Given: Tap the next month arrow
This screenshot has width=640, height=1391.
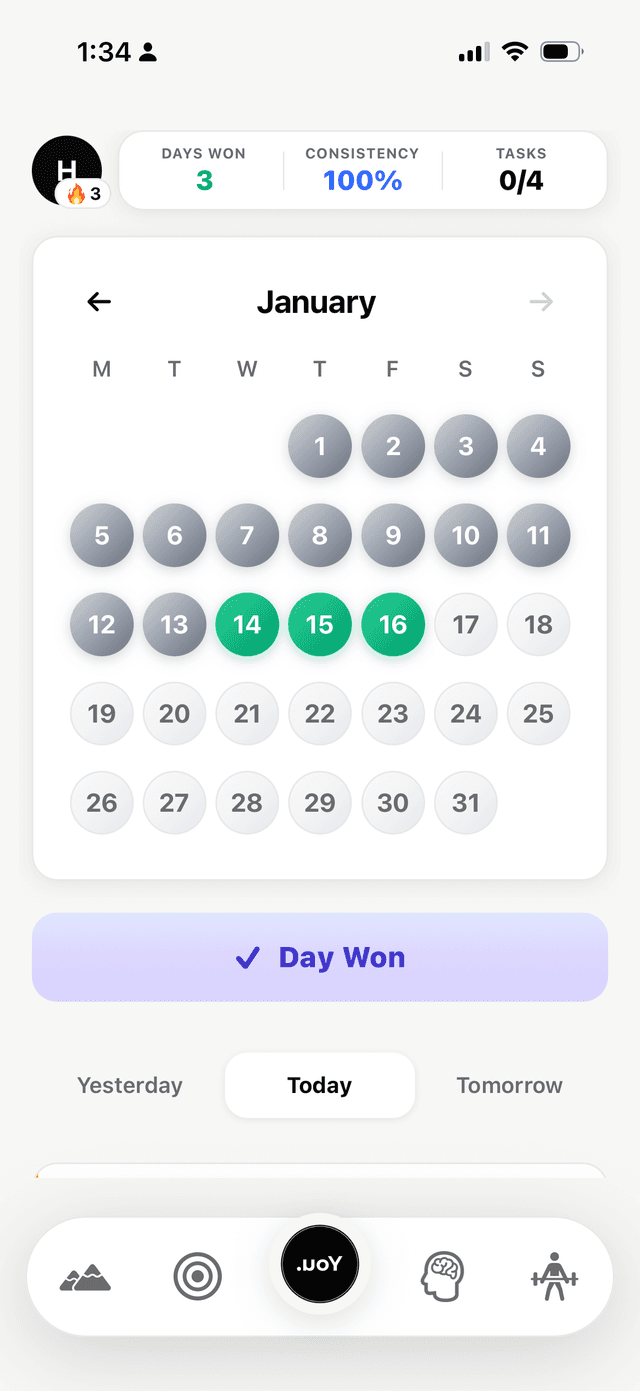Looking at the screenshot, I should (541, 302).
